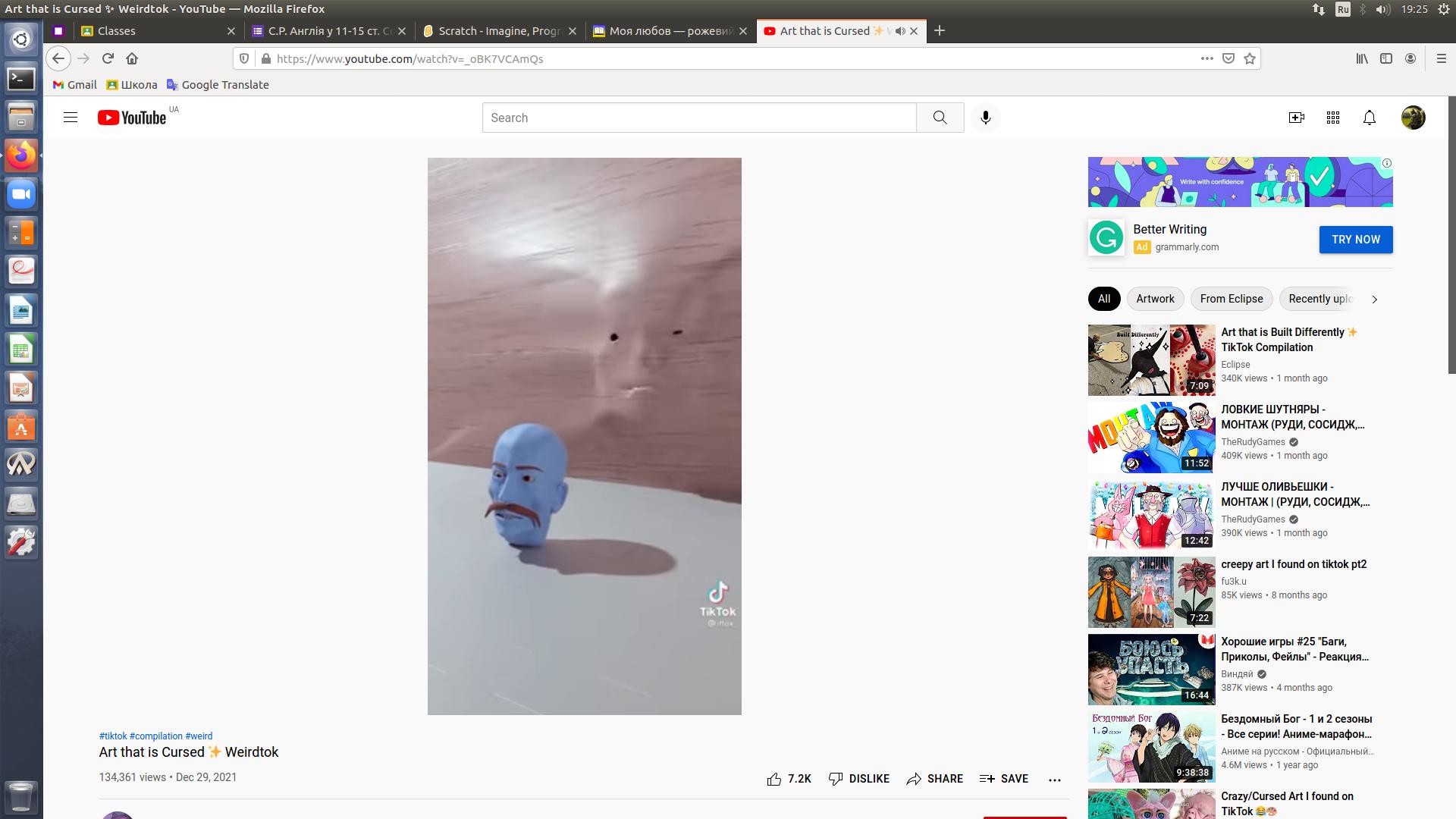
Task: Open the YouTube apps grid icon
Action: pyautogui.click(x=1332, y=118)
